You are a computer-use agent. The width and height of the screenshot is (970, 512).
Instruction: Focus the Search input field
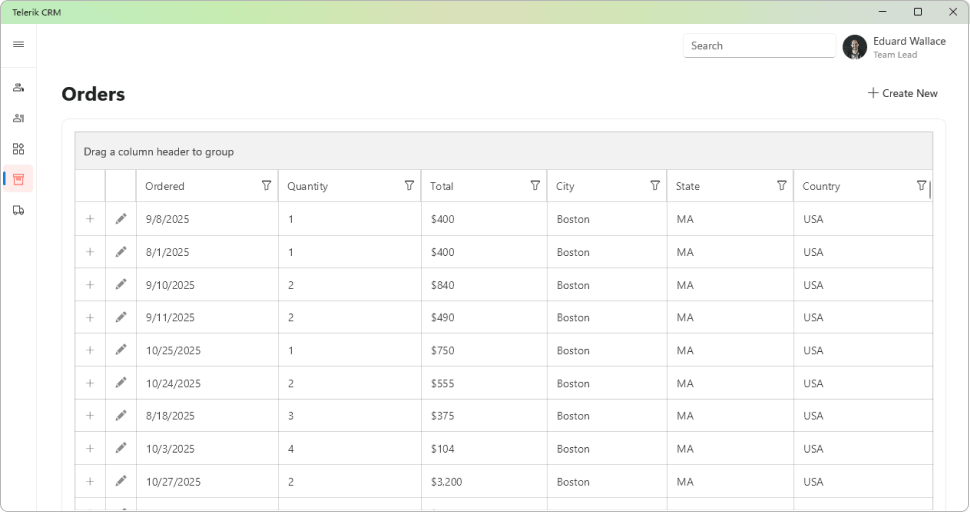759,46
